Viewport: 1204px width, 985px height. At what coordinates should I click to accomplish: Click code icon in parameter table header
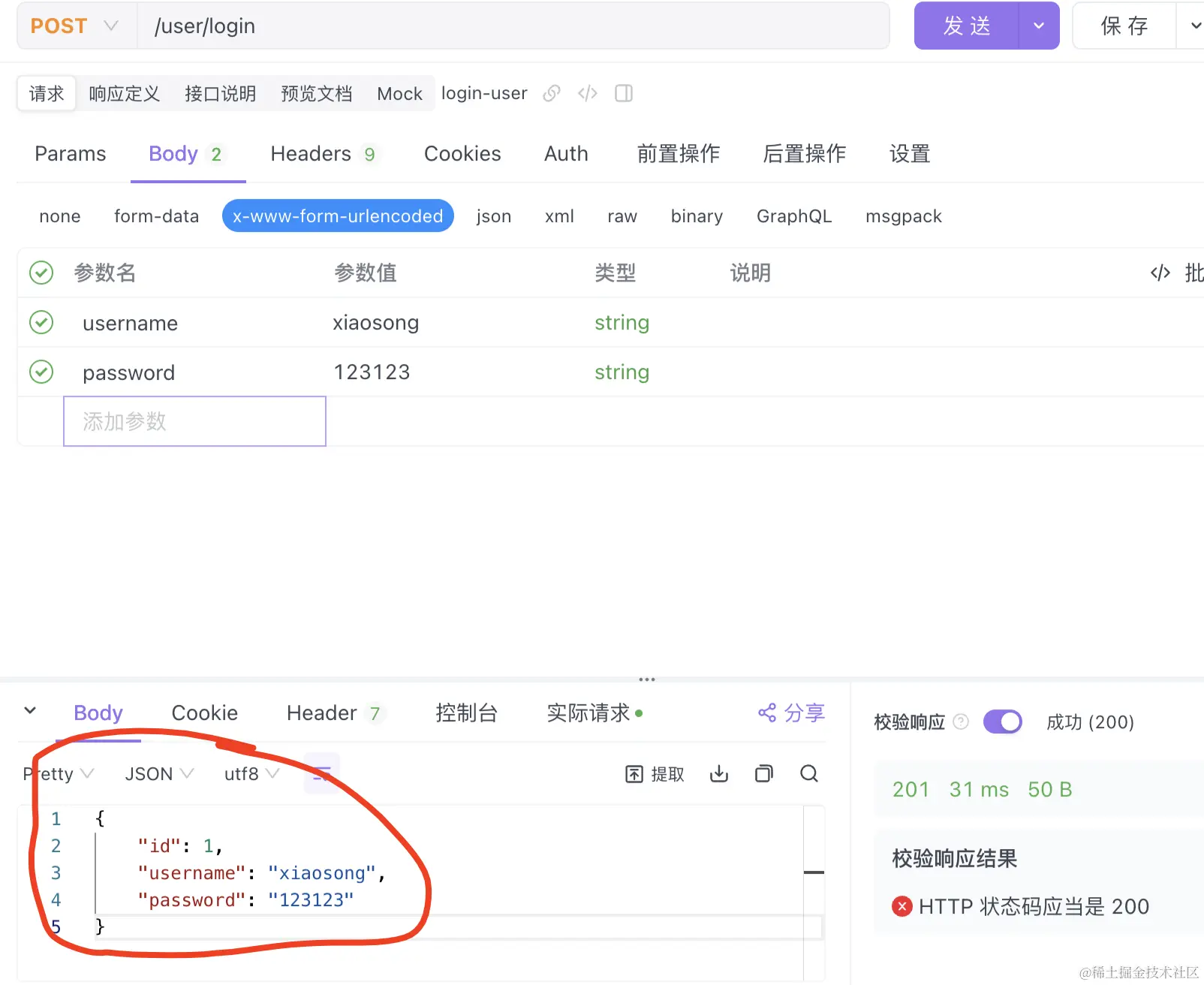(1160, 273)
